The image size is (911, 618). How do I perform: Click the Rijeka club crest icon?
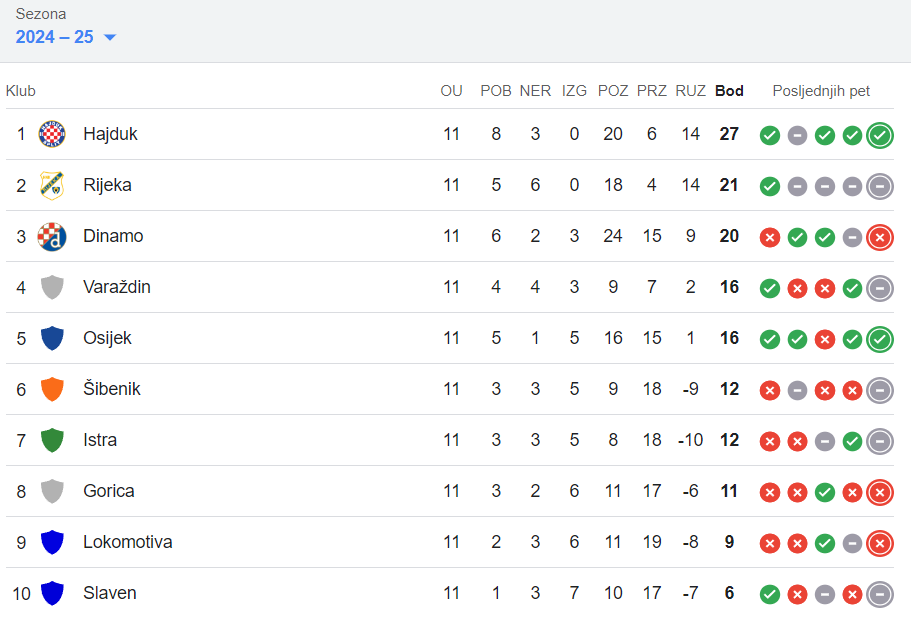[52, 185]
